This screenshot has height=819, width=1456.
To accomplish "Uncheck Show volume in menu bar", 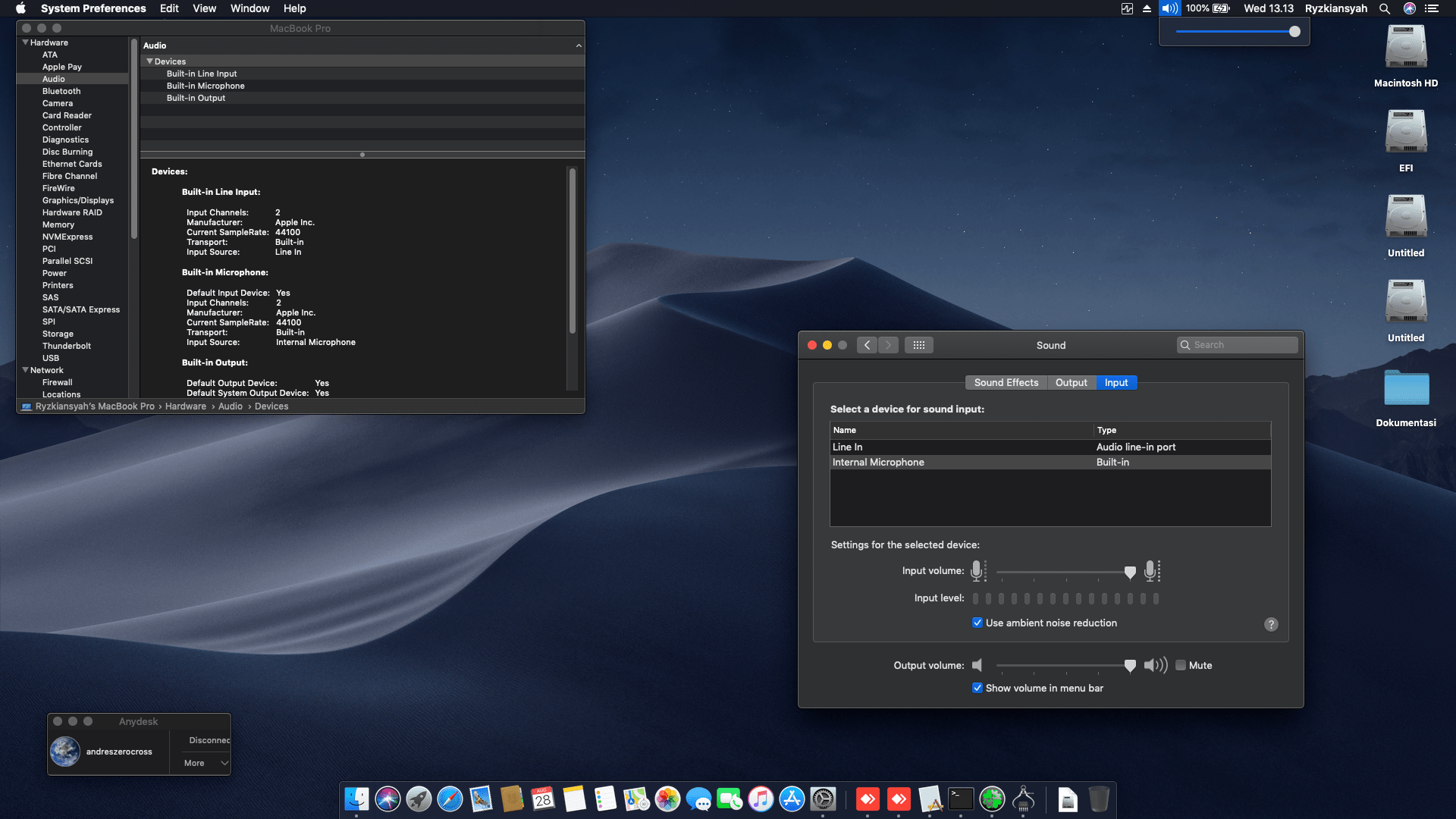I will coord(977,688).
